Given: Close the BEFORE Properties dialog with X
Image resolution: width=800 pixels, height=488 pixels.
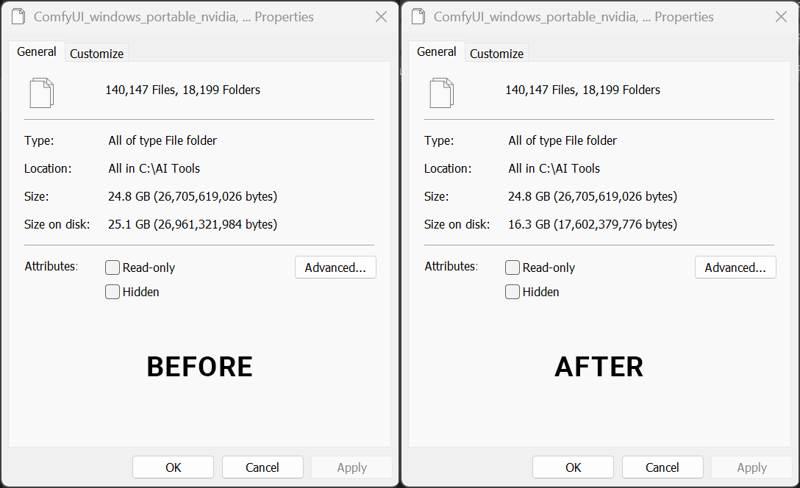Looking at the screenshot, I should pos(381,17).
